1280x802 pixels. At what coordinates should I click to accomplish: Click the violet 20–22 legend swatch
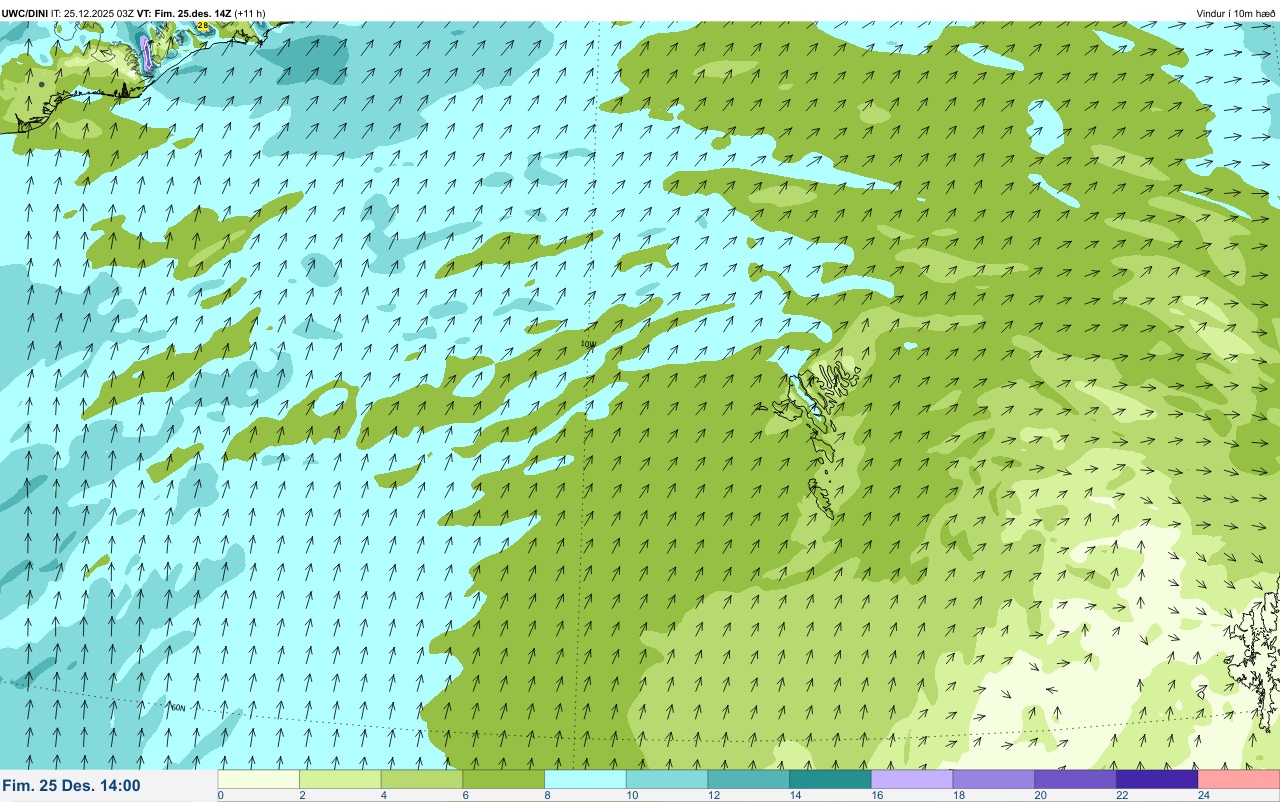click(x=1075, y=779)
